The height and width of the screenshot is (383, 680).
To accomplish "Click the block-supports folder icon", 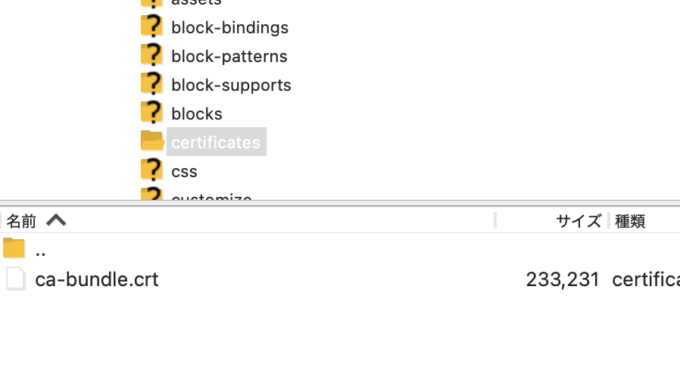I will tap(152, 84).
